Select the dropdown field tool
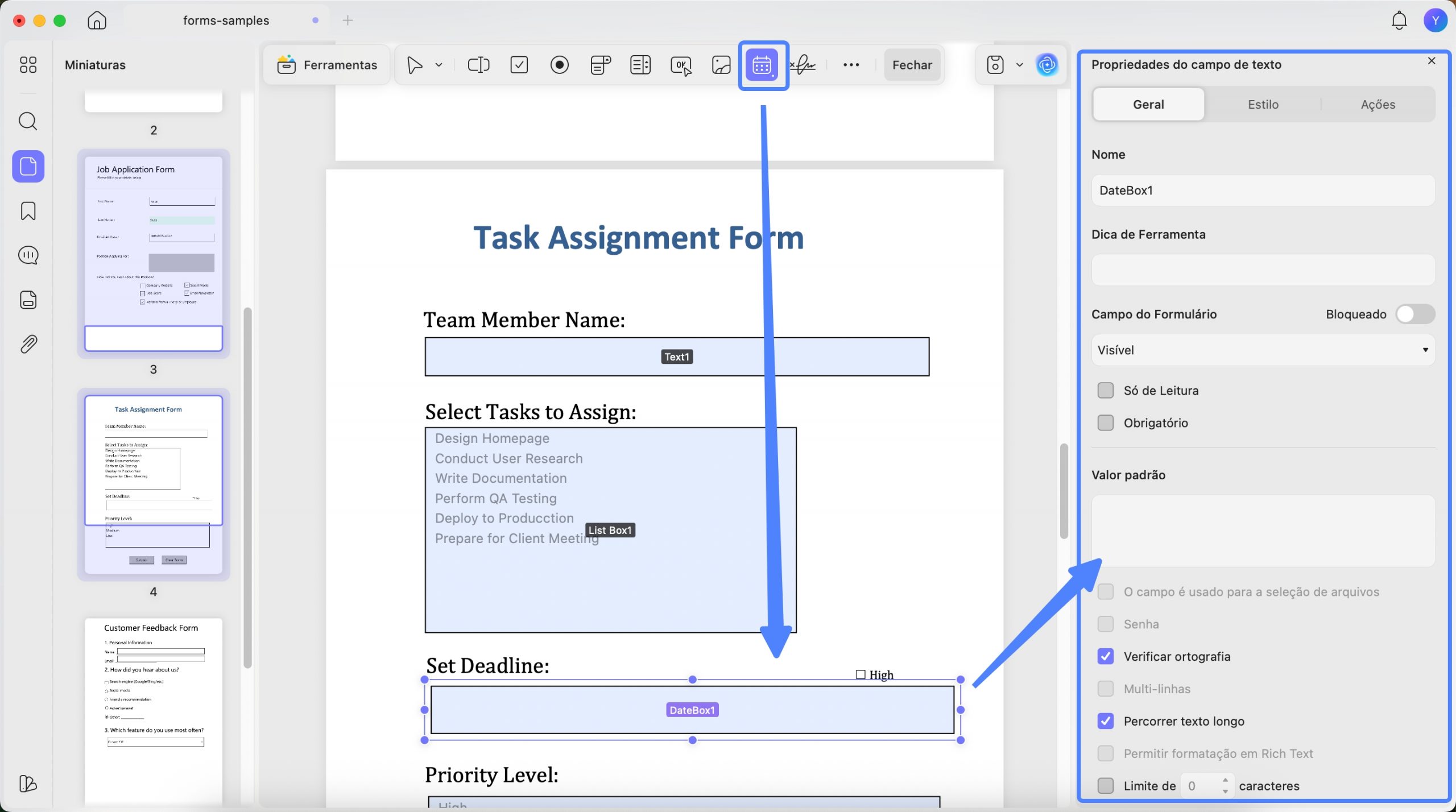The height and width of the screenshot is (812, 1456). (x=601, y=65)
